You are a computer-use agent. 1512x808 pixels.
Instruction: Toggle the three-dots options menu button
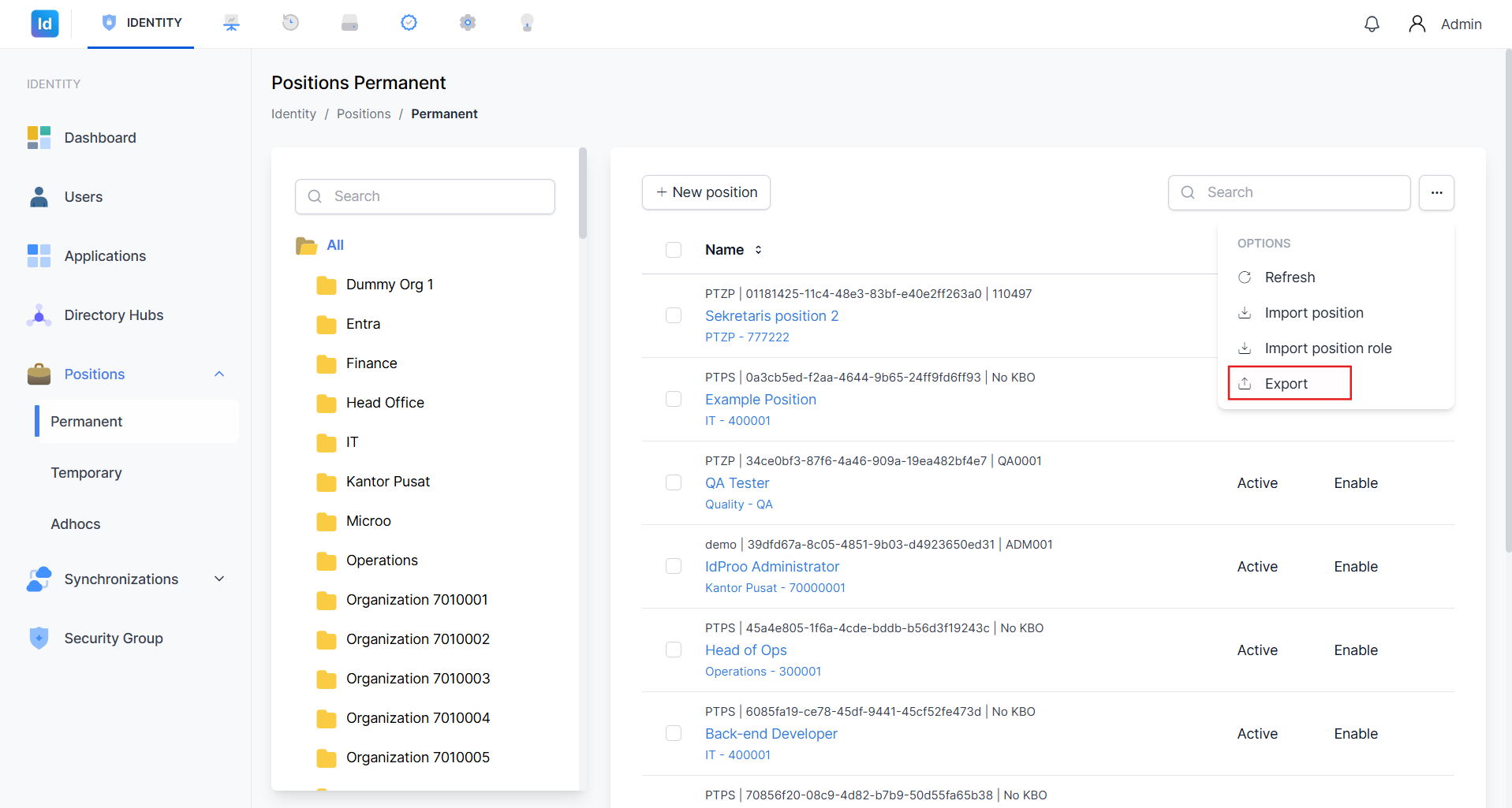pos(1436,192)
